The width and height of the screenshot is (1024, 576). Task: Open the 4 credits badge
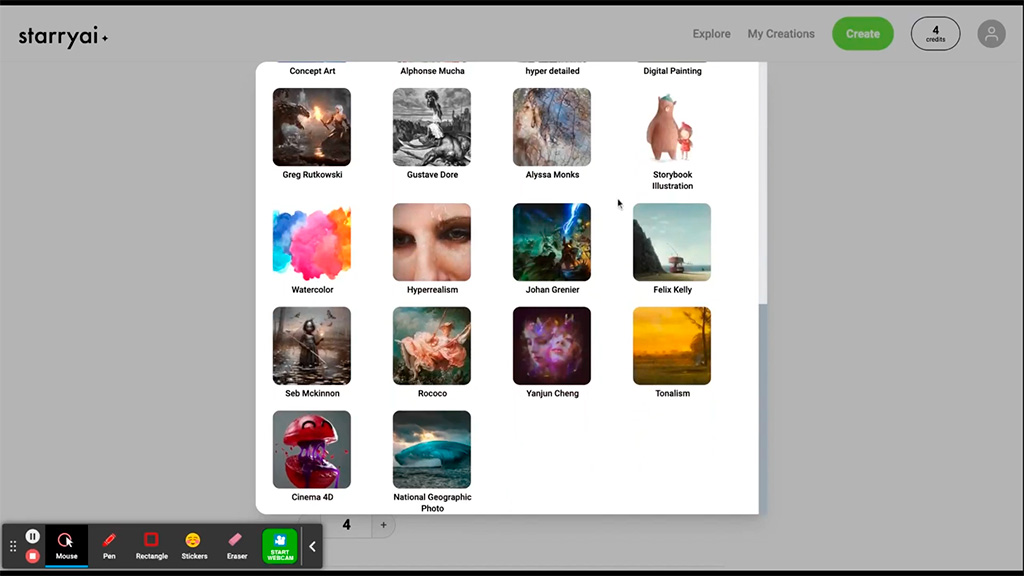point(935,34)
